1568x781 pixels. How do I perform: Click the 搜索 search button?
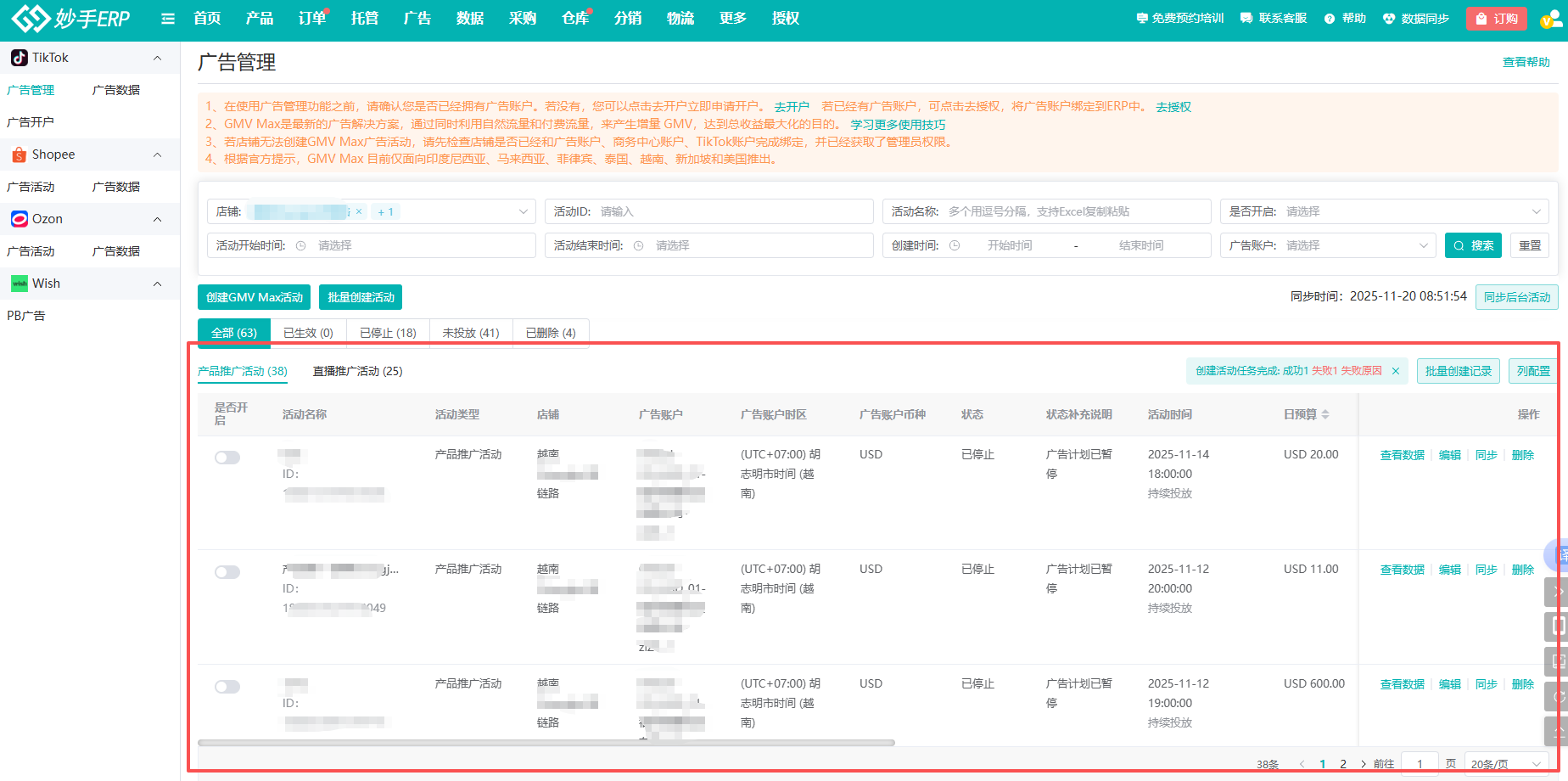coord(1473,245)
